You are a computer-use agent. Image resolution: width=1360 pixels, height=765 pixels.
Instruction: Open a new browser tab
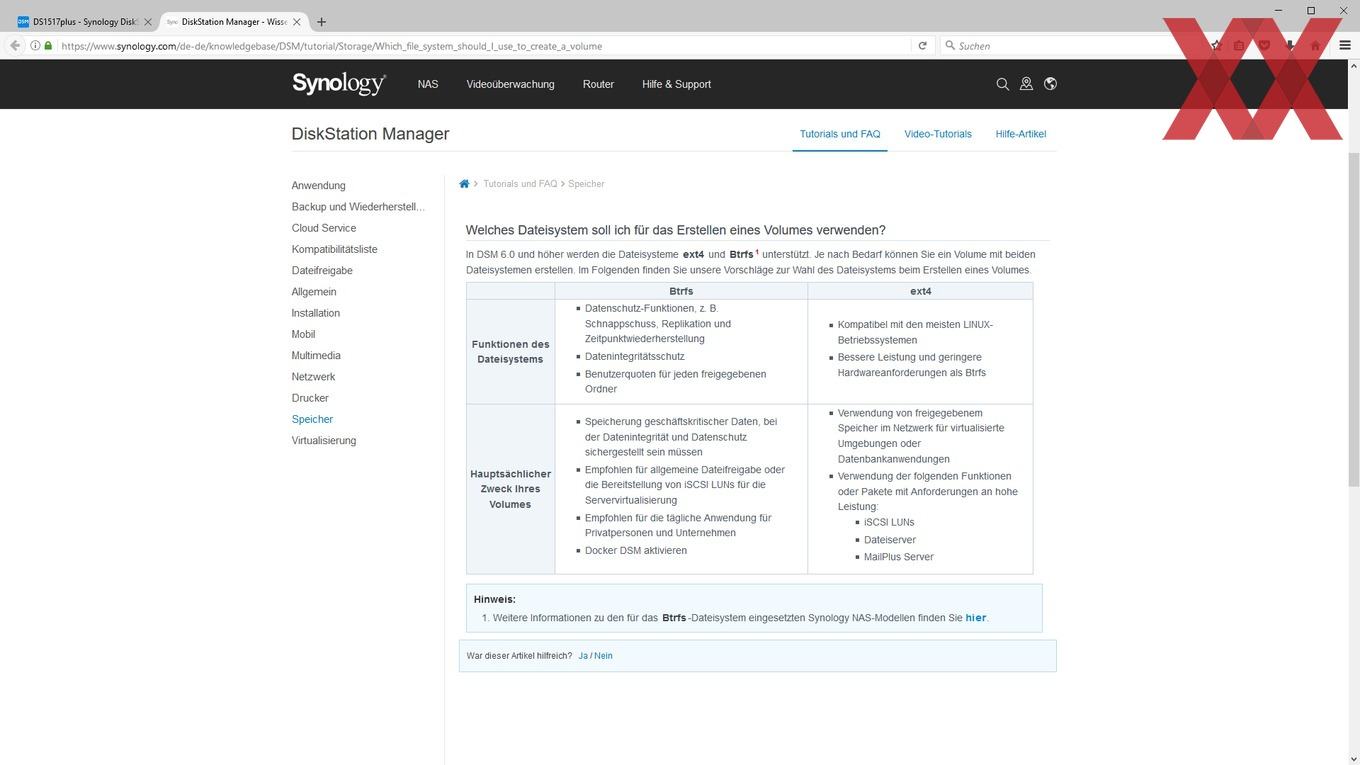tap(321, 22)
